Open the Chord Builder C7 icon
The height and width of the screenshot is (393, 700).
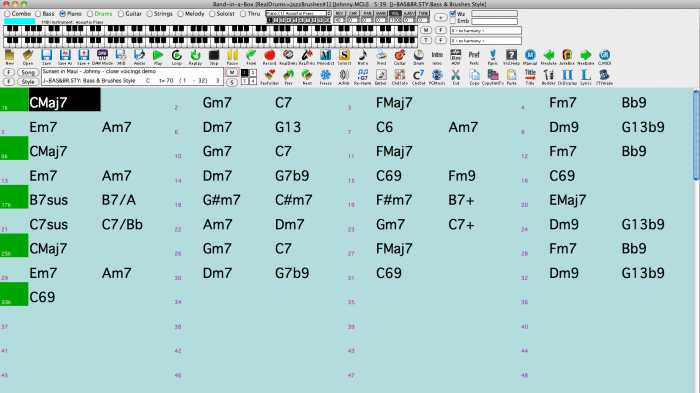(418, 75)
